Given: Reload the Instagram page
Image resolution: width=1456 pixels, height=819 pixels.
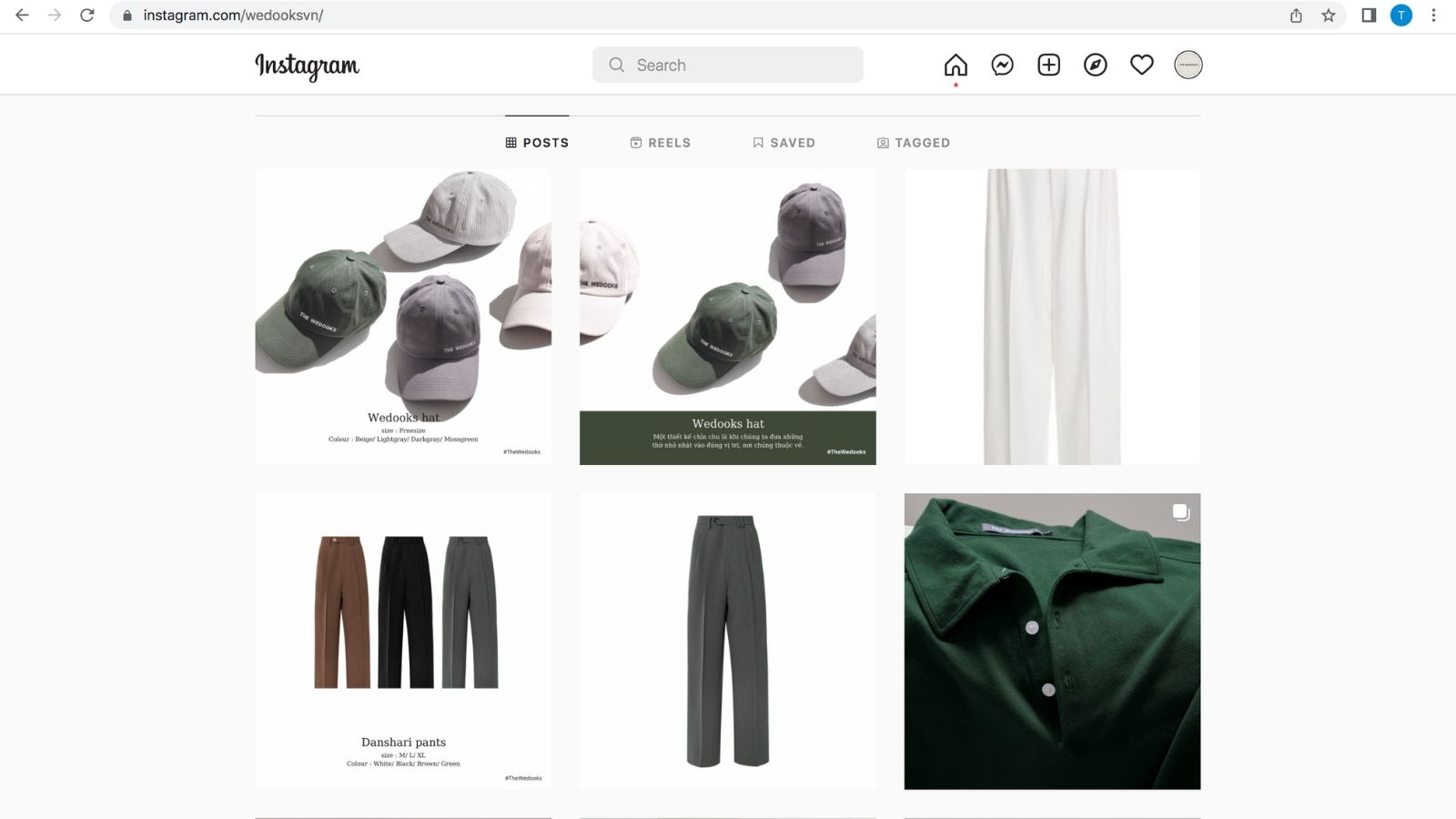Looking at the screenshot, I should pos(87,15).
